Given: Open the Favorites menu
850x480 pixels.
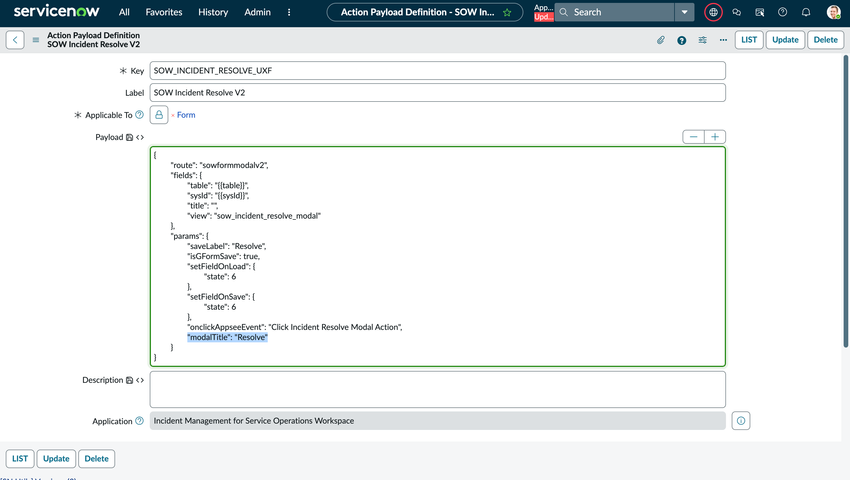Looking at the screenshot, I should [x=164, y=12].
